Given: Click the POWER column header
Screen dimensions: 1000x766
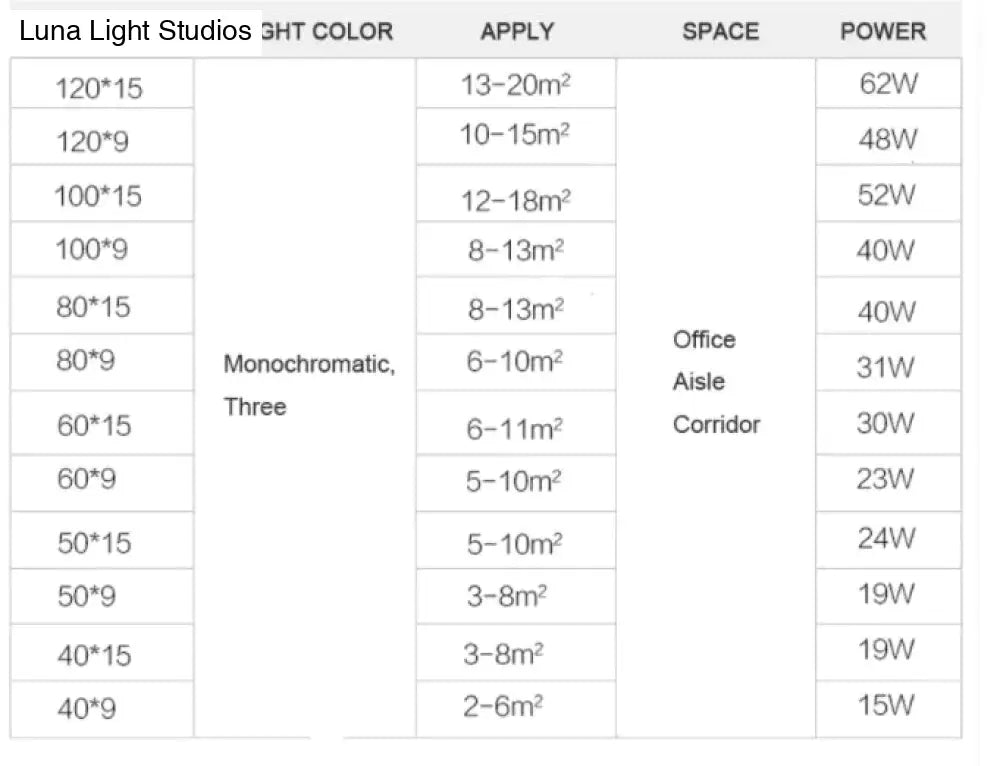Looking at the screenshot, I should pos(883,31).
